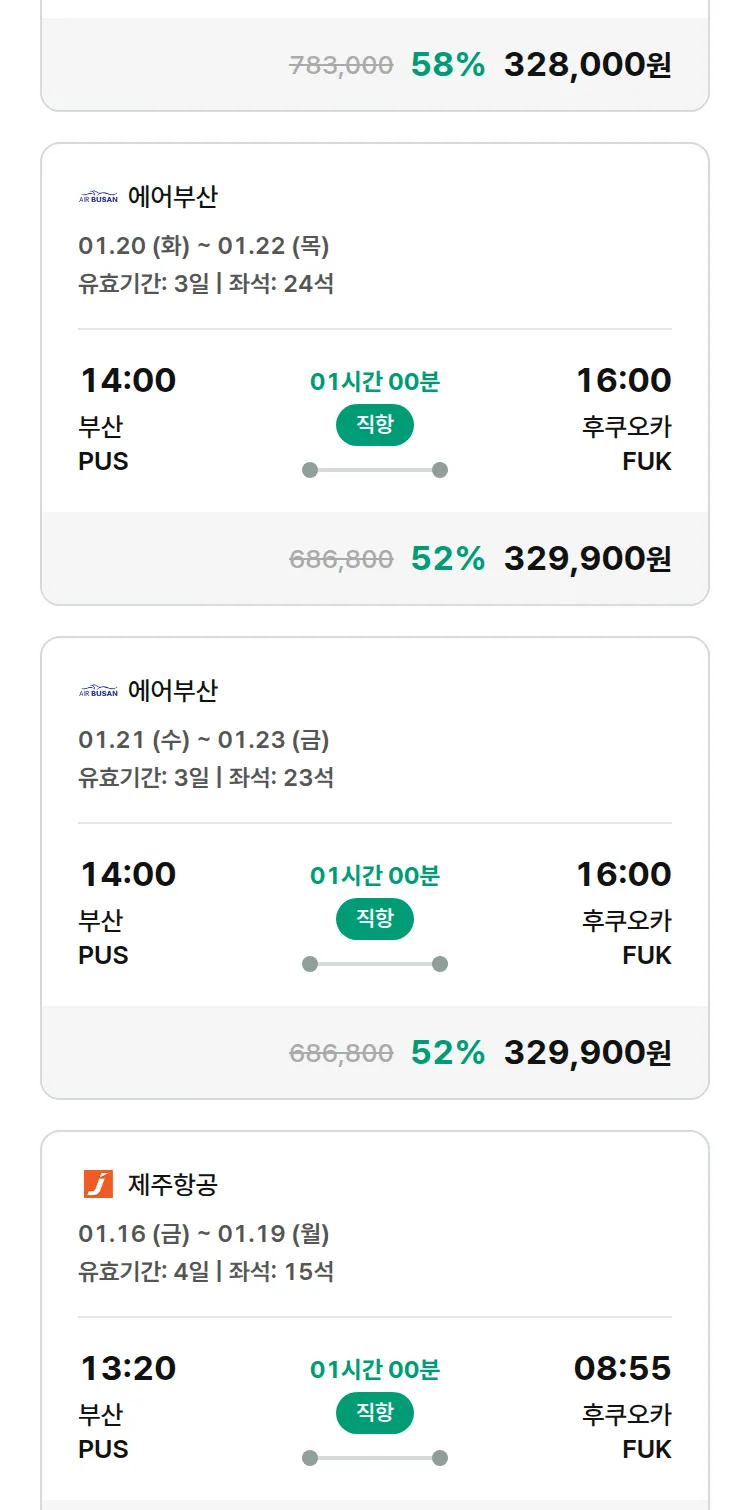Screen dimensions: 750x1510
Task: Click 유효기간: 3일 | 좌석: 24석 text
Action: click(206, 284)
